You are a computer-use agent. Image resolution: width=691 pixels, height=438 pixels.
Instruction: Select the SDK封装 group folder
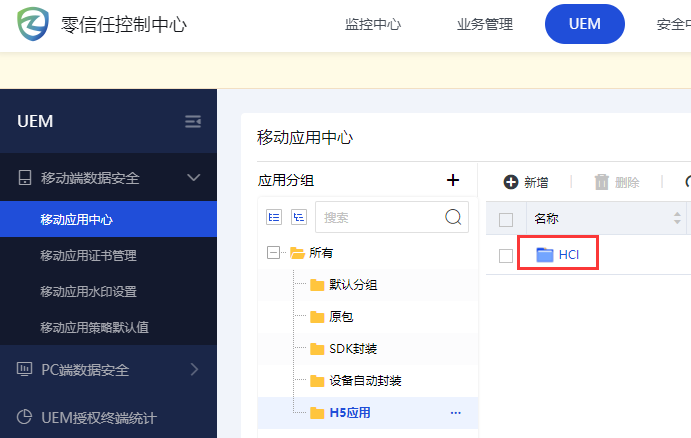352,349
